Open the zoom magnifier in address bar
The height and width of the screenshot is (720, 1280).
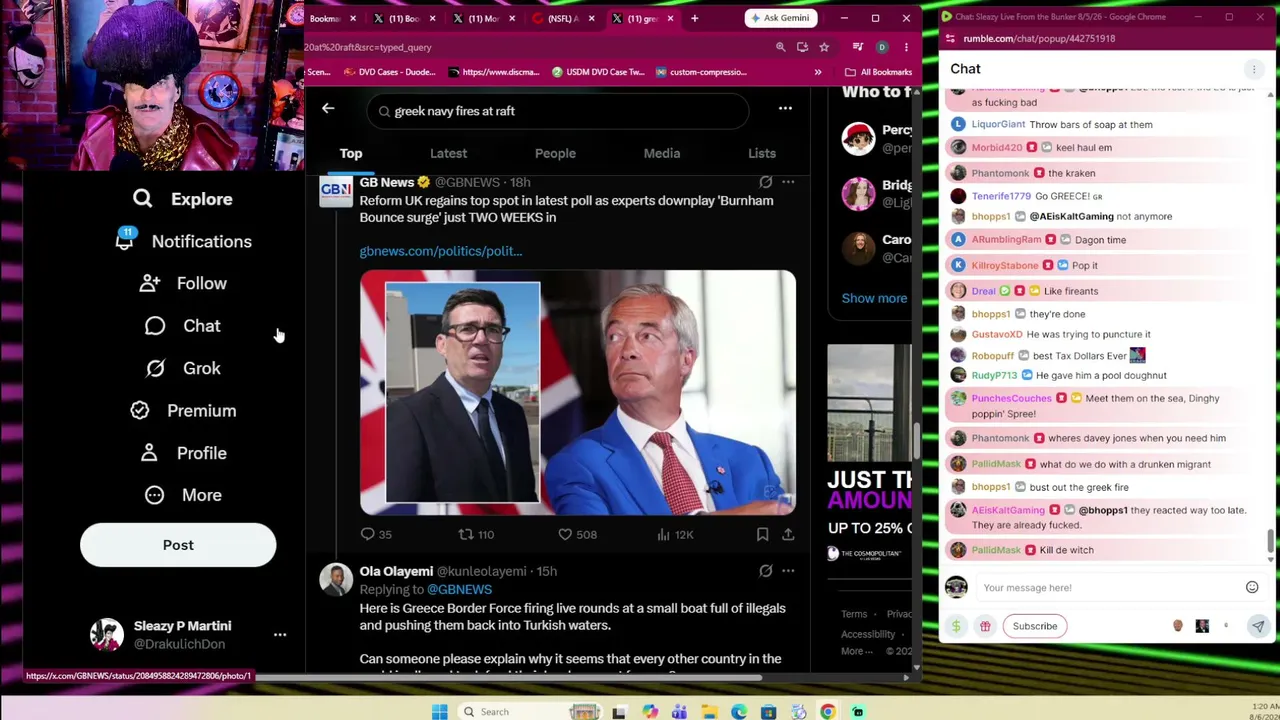pyautogui.click(x=780, y=47)
